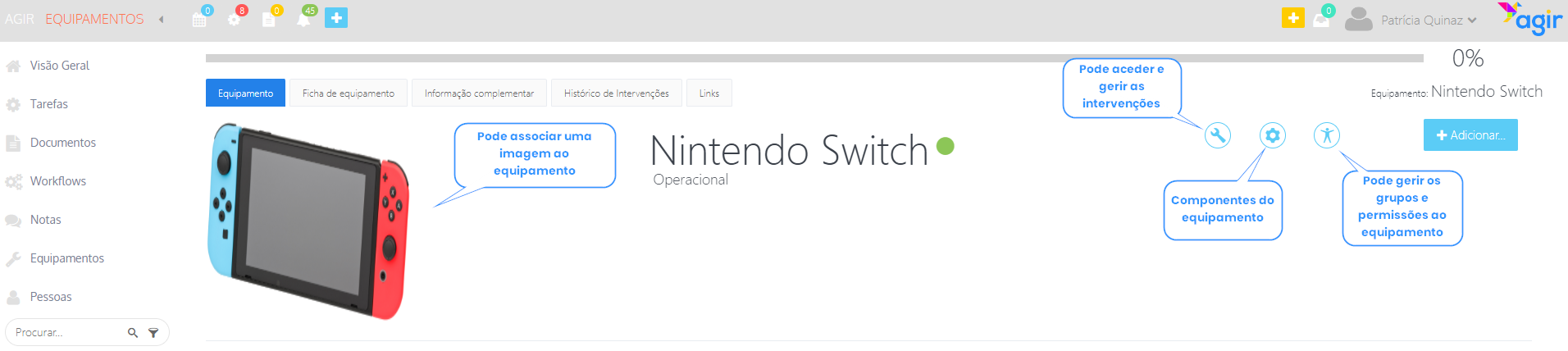Open equipment components gear circle icon
Screen dimensions: 1568x351
click(x=1273, y=135)
